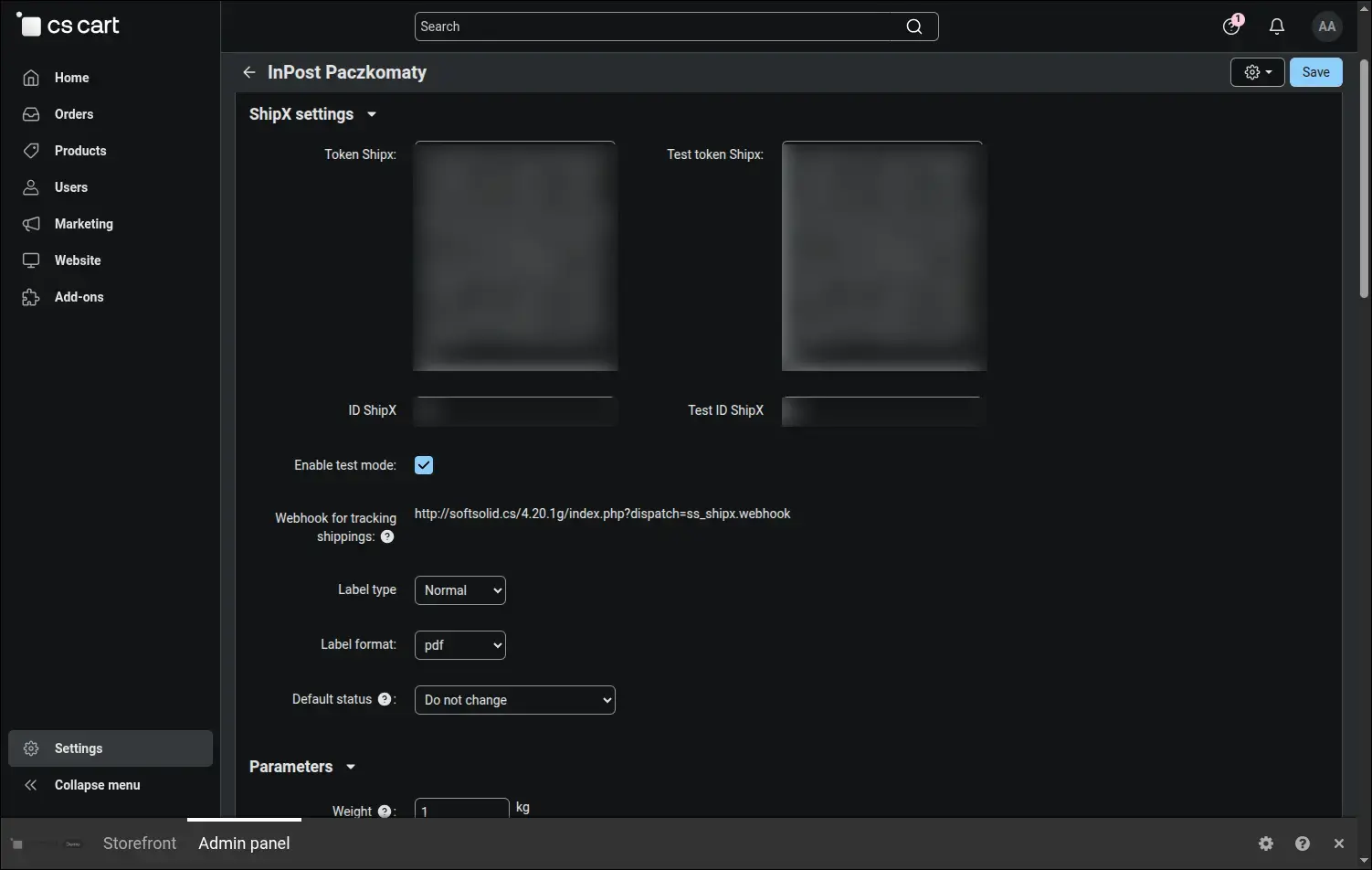Close the bottom Storefront/Admin panel bar
1372x870 pixels.
1339,843
